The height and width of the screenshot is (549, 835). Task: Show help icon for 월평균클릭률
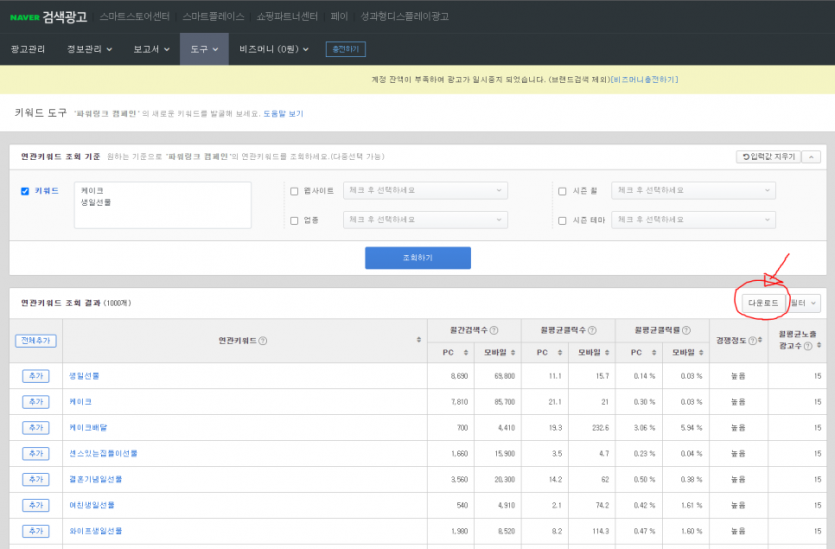(686, 330)
